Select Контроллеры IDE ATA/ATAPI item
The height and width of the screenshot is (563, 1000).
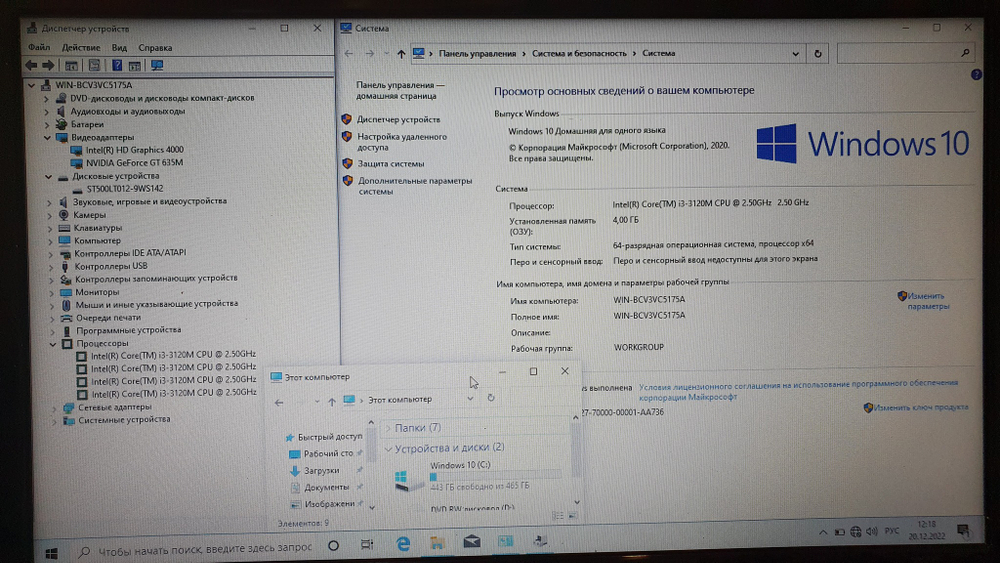130,253
